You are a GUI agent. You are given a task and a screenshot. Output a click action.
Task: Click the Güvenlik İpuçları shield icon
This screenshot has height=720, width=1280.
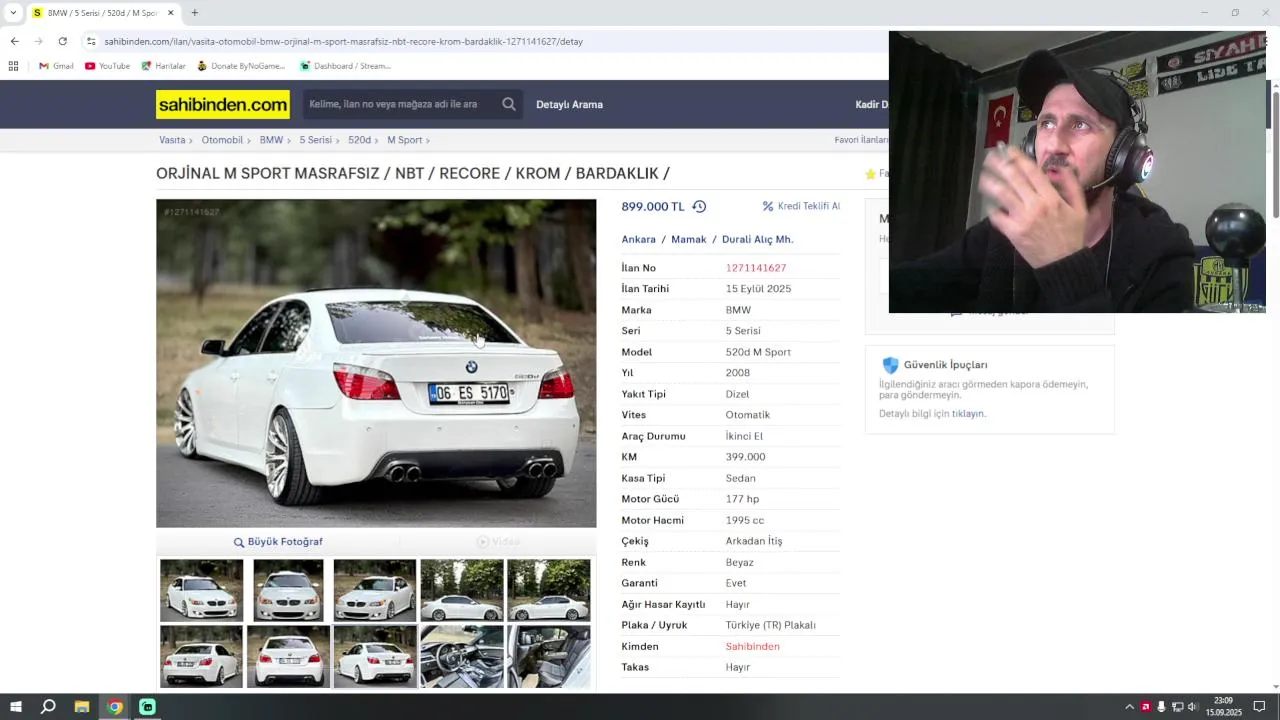(890, 365)
